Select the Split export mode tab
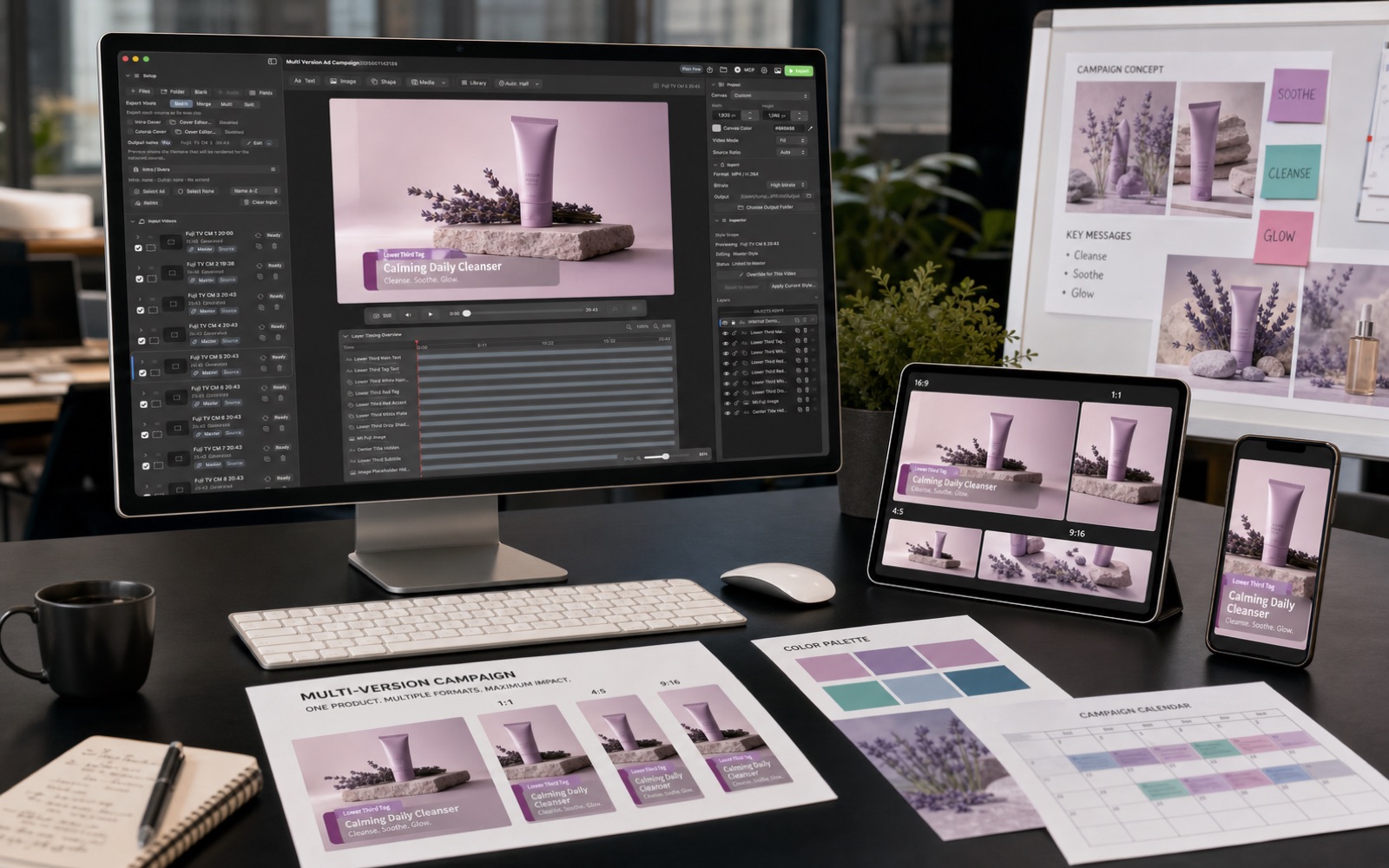The width and height of the screenshot is (1389, 868). point(248,104)
